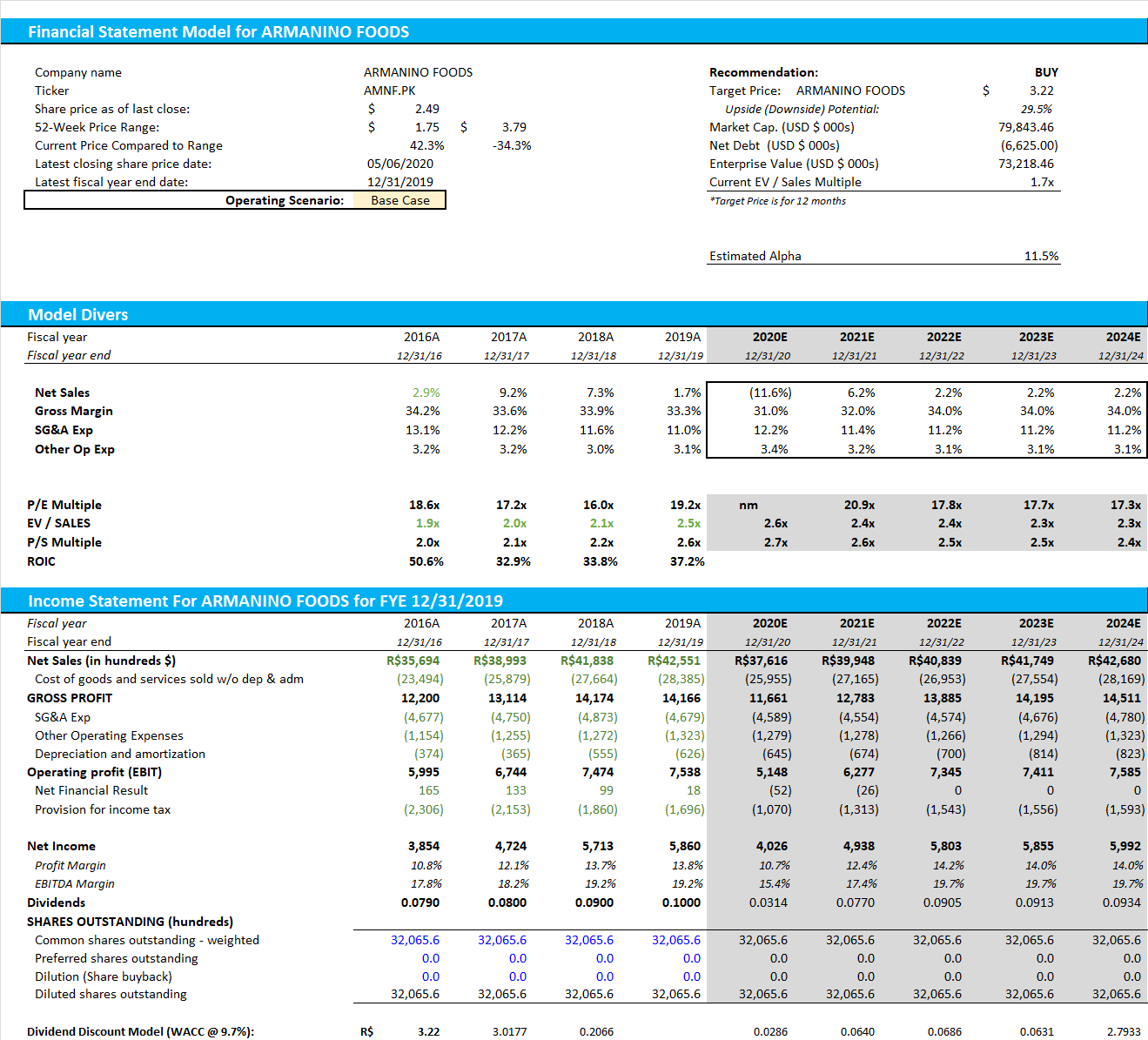Select 2019A Dividends 0.1000
The height and width of the screenshot is (1040, 1148).
[681, 902]
